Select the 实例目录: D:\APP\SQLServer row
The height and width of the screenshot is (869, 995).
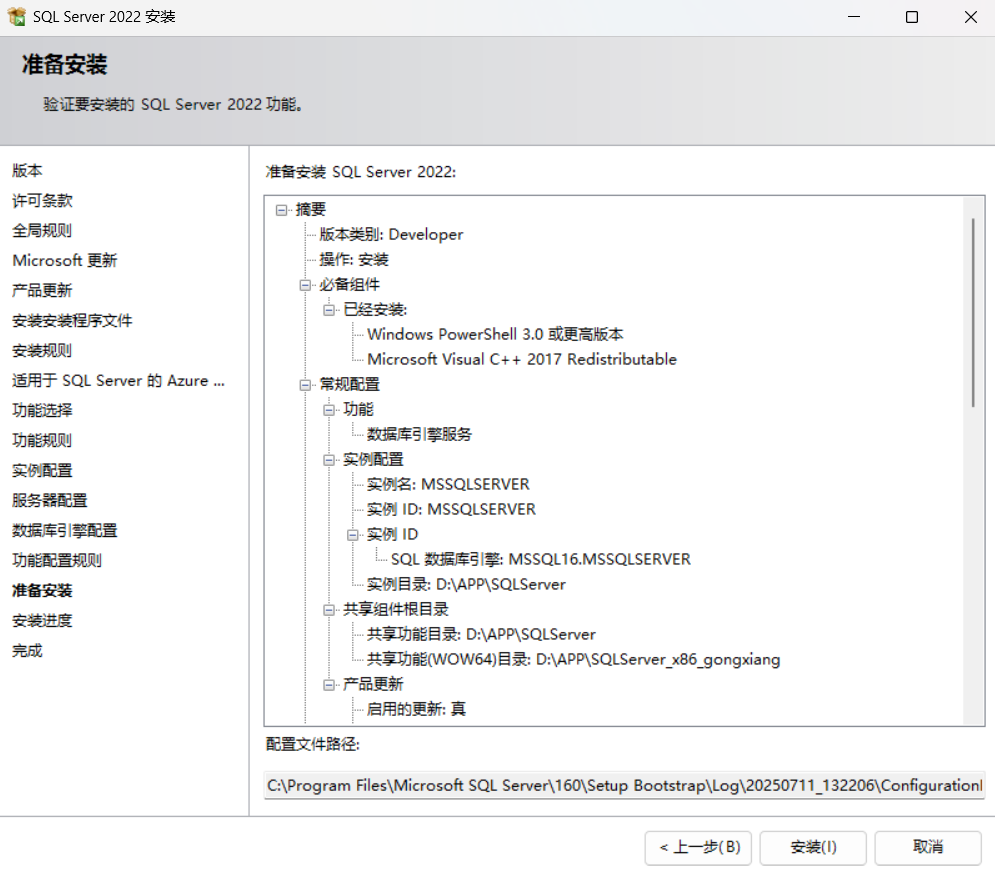[x=466, y=584]
